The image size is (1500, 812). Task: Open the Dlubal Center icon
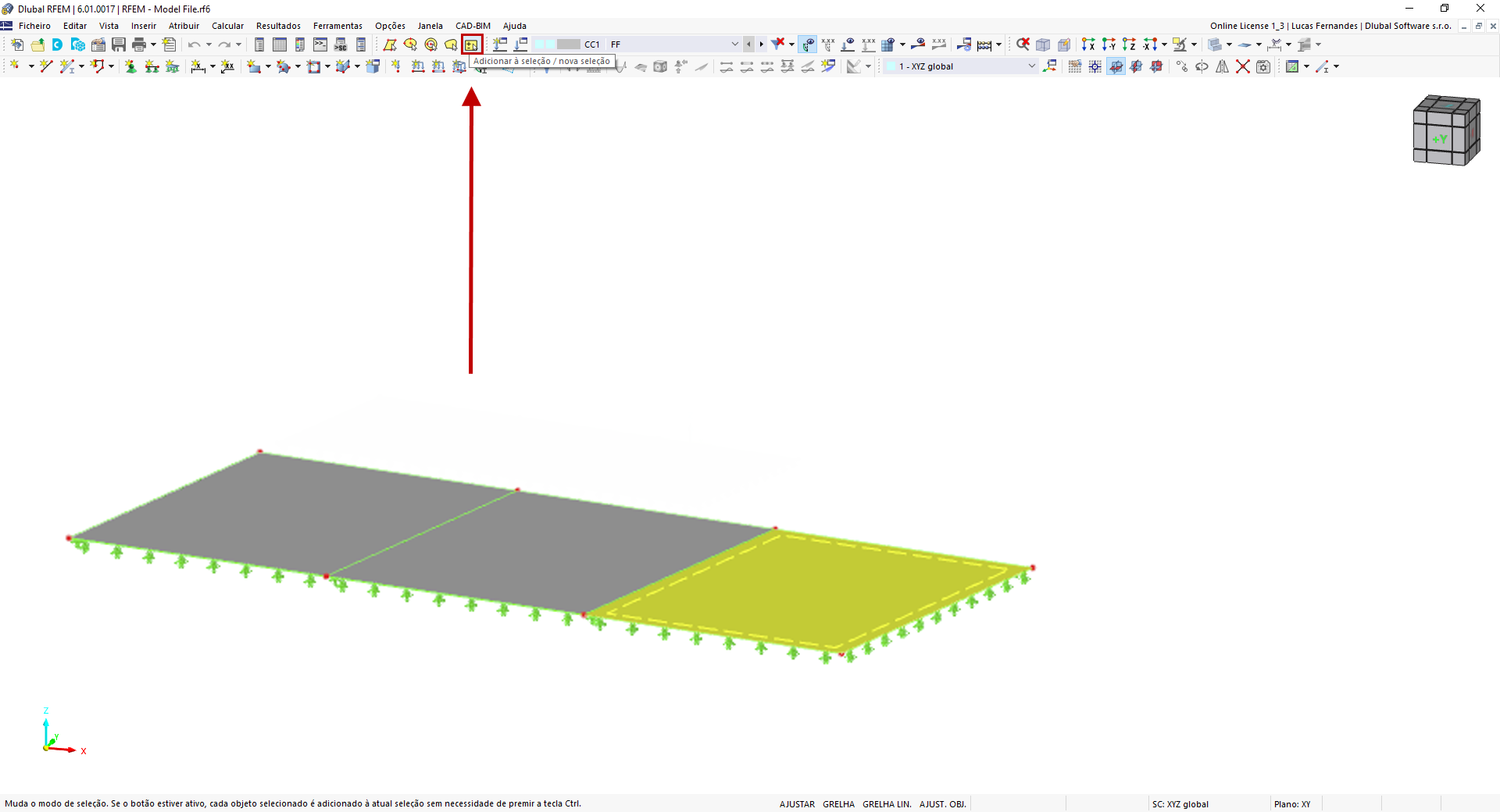click(x=58, y=45)
